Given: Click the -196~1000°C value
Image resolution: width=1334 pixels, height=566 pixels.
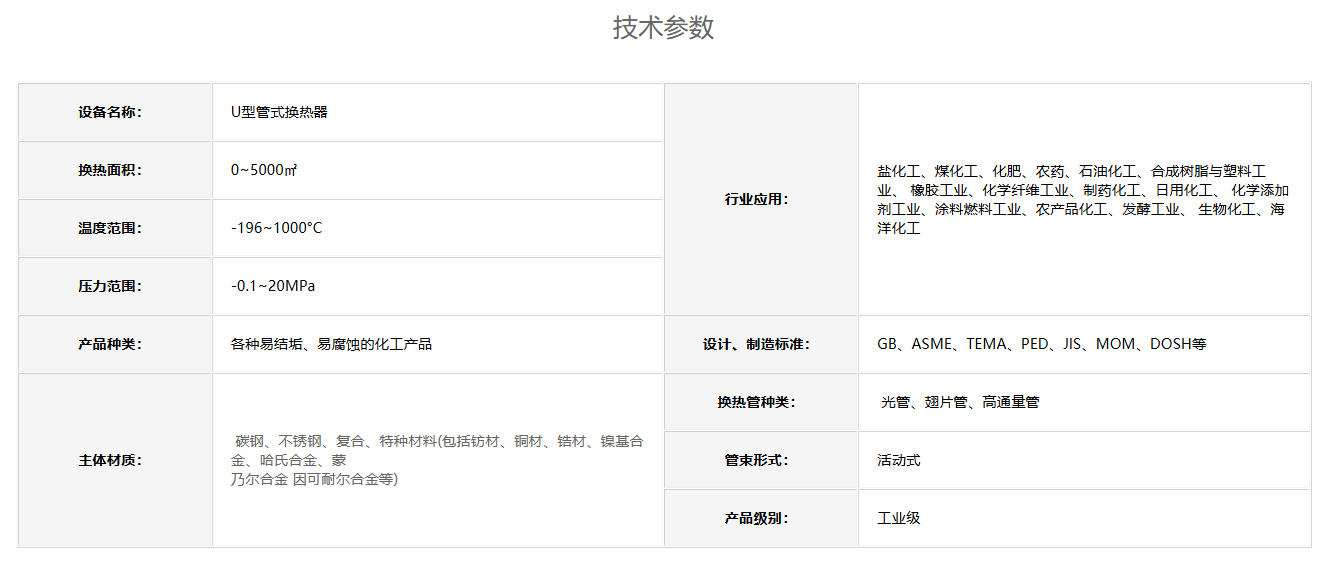Looking at the screenshot, I should (x=277, y=228).
